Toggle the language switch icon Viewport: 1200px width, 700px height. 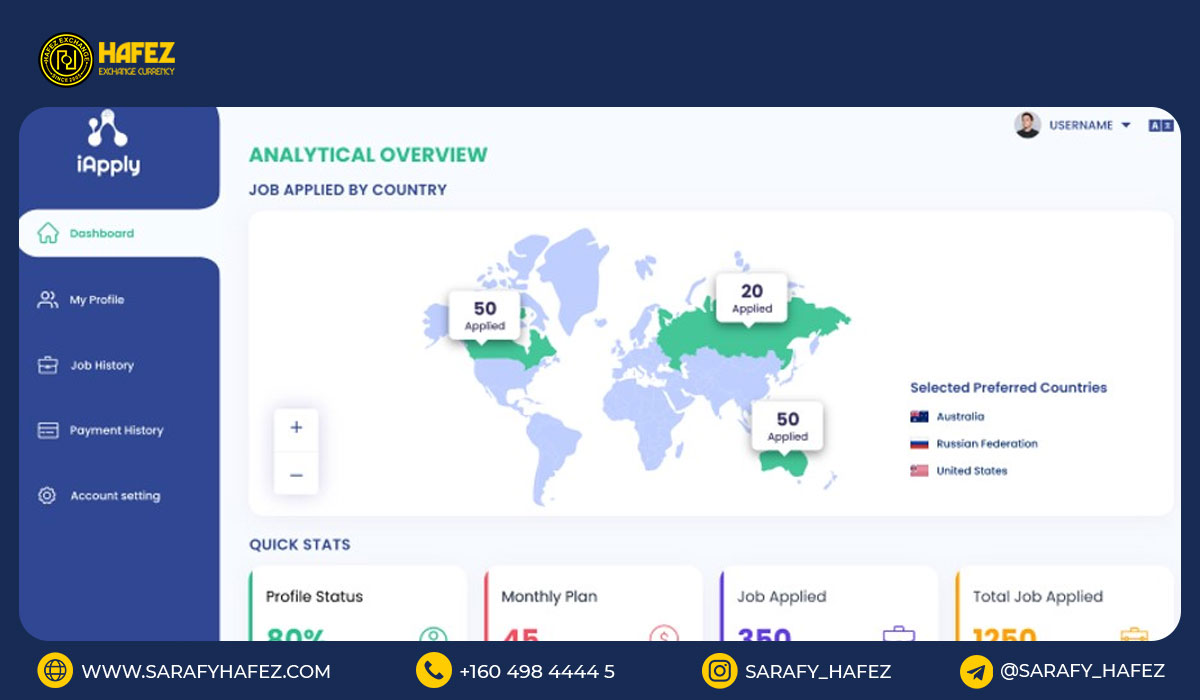pos(1160,126)
